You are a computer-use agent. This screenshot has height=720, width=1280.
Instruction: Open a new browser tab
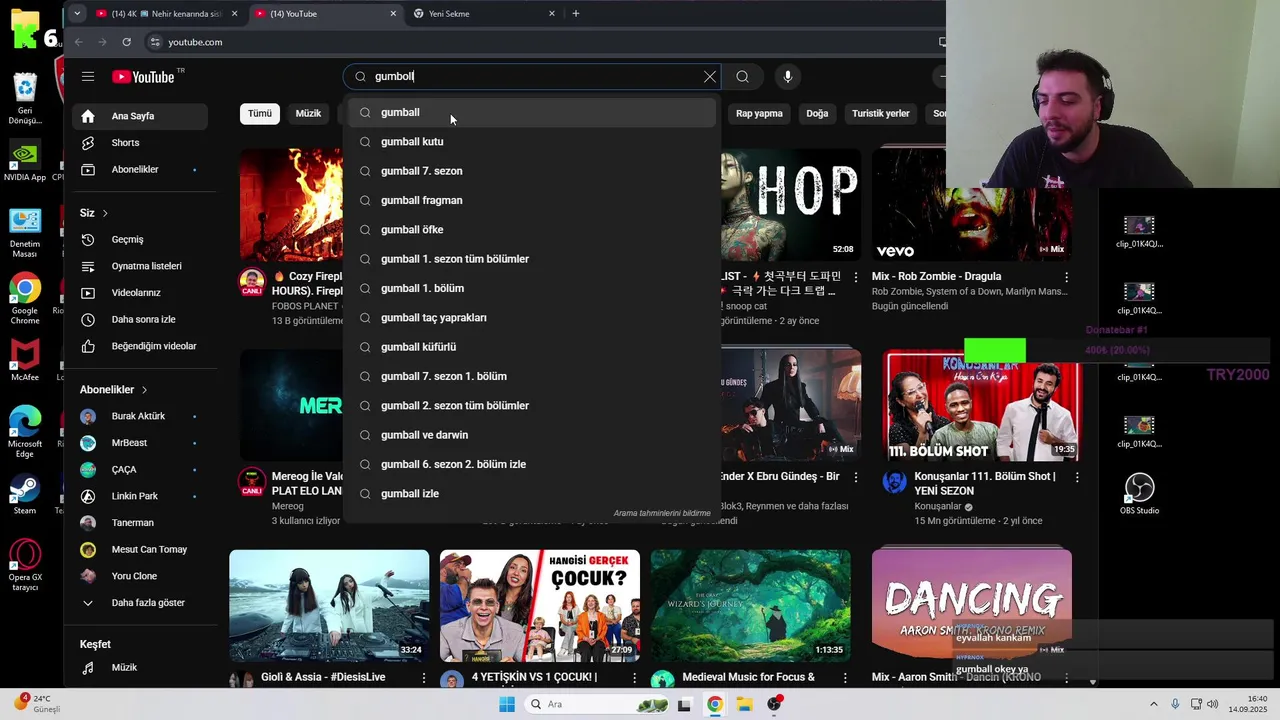(575, 14)
